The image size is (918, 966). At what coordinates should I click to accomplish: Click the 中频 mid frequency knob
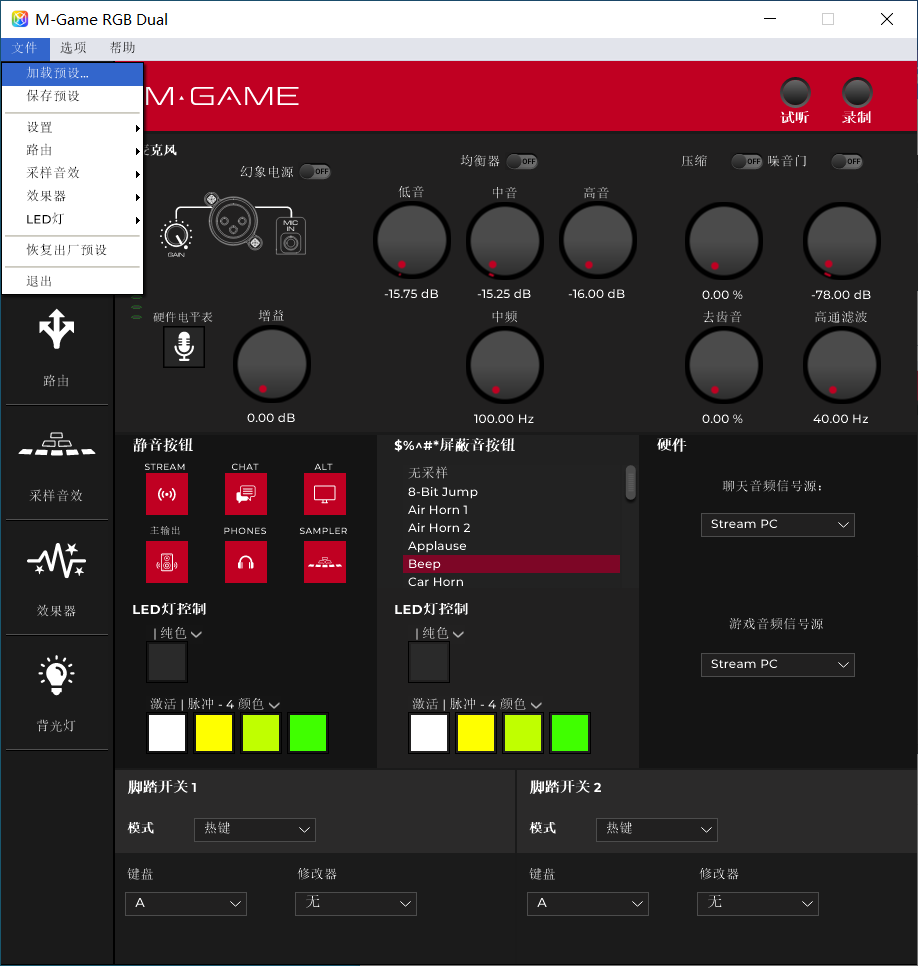(505, 365)
